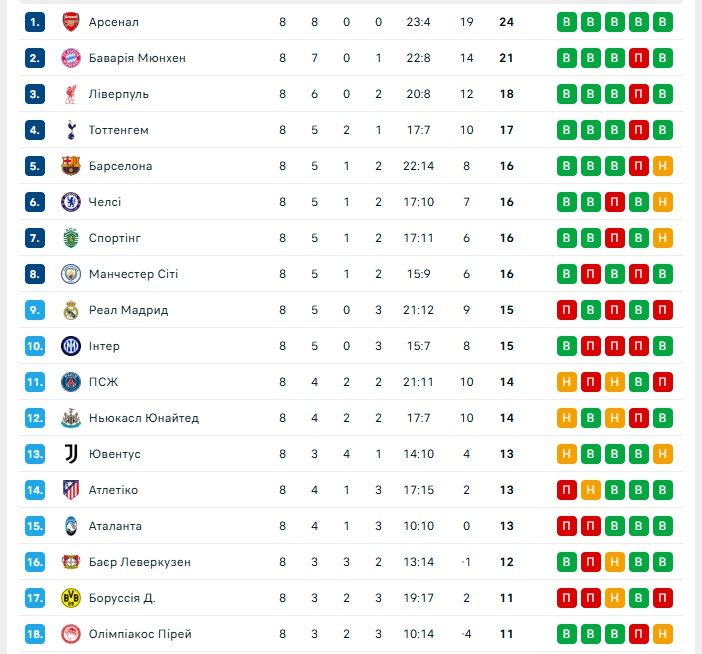Click the Liverpool club crest

pos(71,94)
